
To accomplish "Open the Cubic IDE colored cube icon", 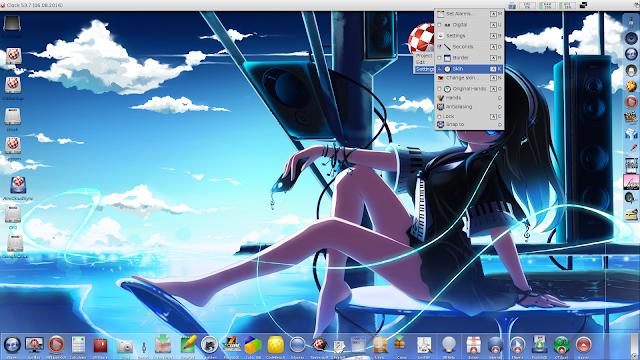I will pos(253,345).
